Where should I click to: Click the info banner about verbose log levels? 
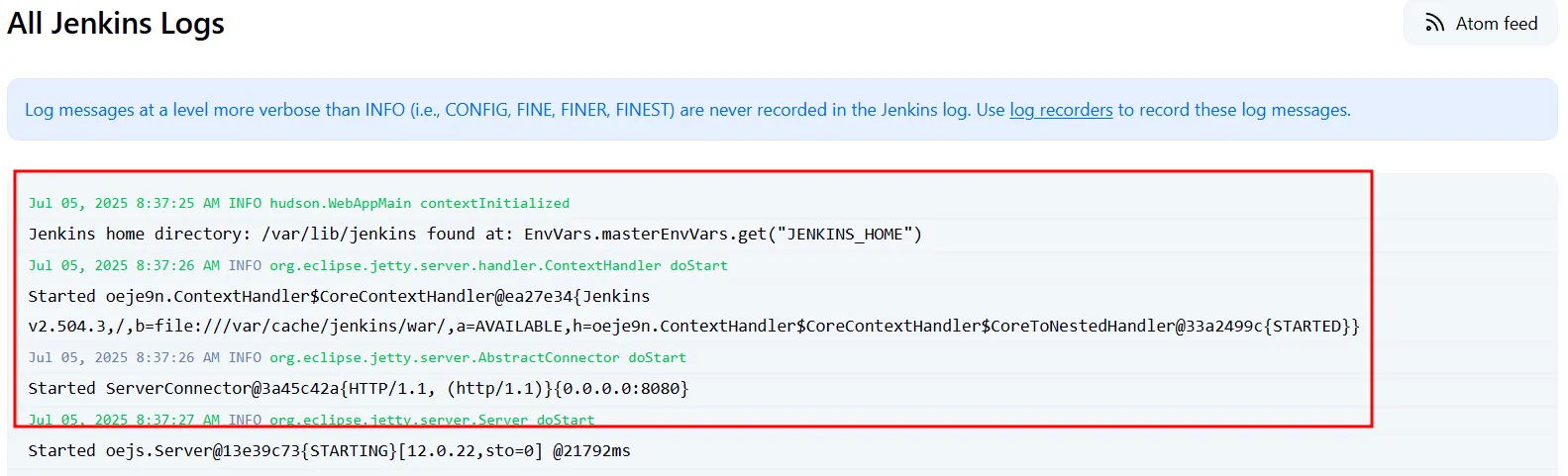[783, 110]
